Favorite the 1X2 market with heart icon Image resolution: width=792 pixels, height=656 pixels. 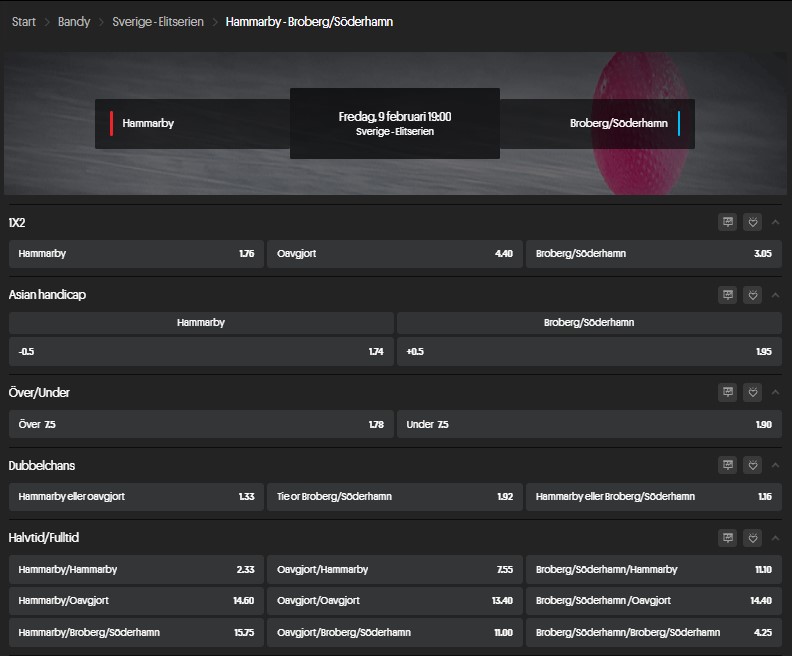coord(753,222)
